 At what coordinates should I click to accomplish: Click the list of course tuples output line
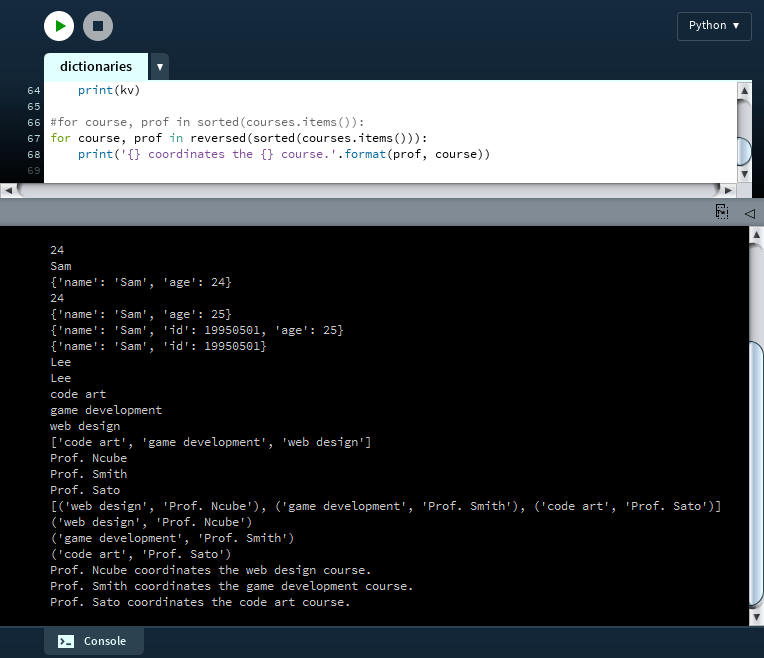click(x=385, y=506)
